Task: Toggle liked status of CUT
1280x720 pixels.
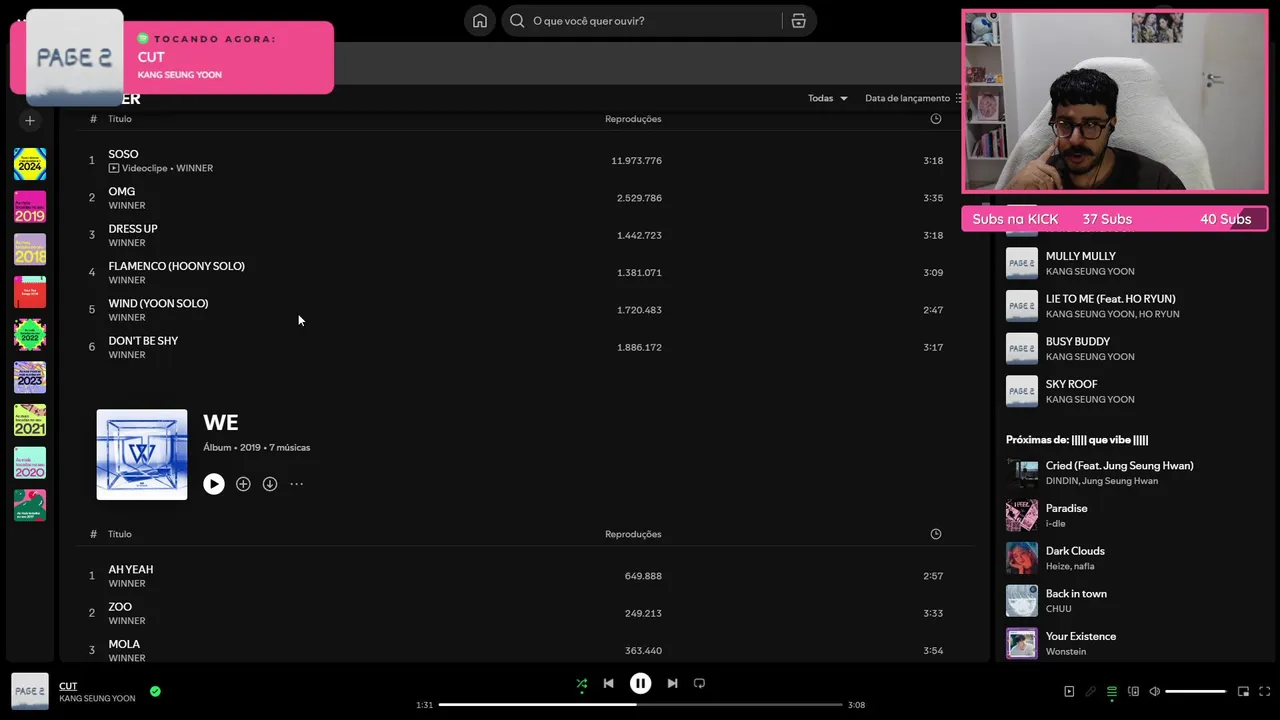Action: point(155,691)
